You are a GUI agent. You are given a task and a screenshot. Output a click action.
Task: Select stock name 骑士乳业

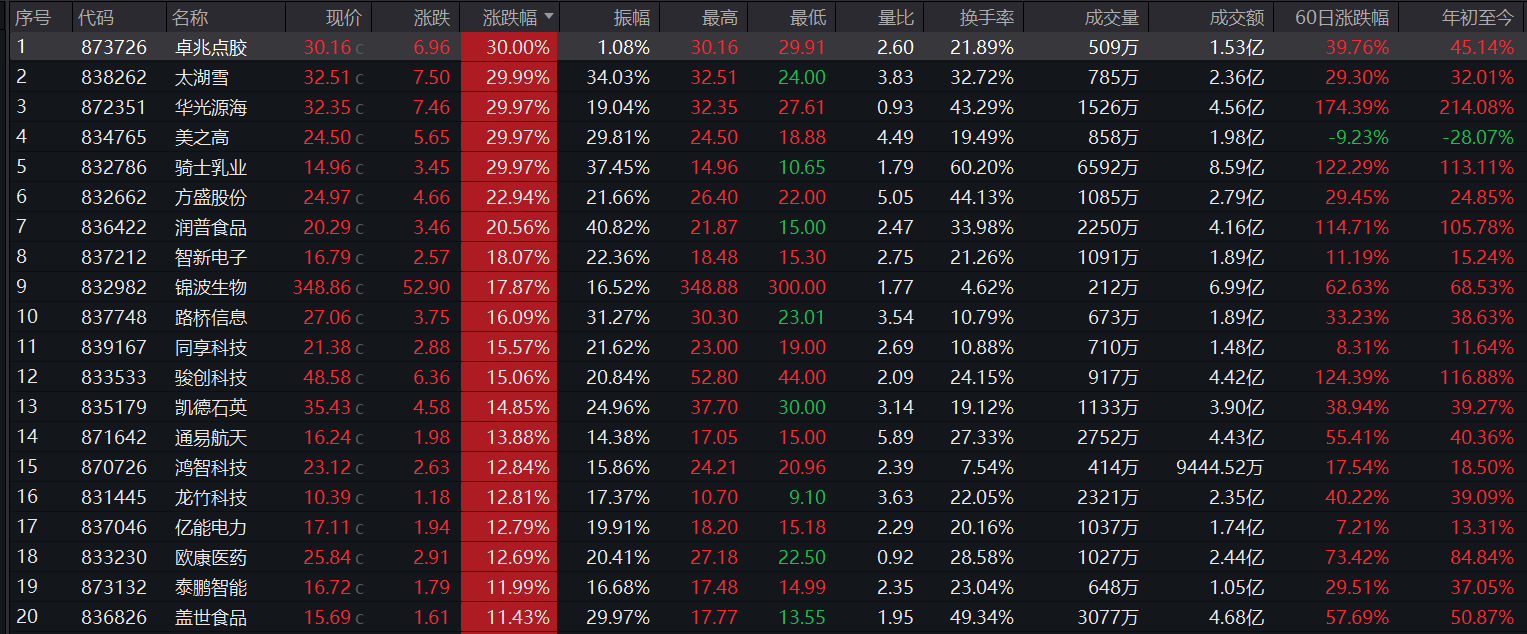(210, 167)
